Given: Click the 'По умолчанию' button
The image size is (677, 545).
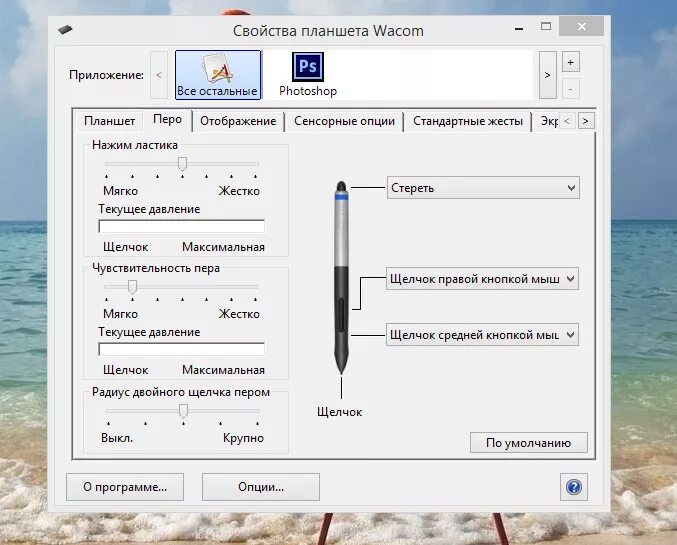Looking at the screenshot, I should click(528, 443).
